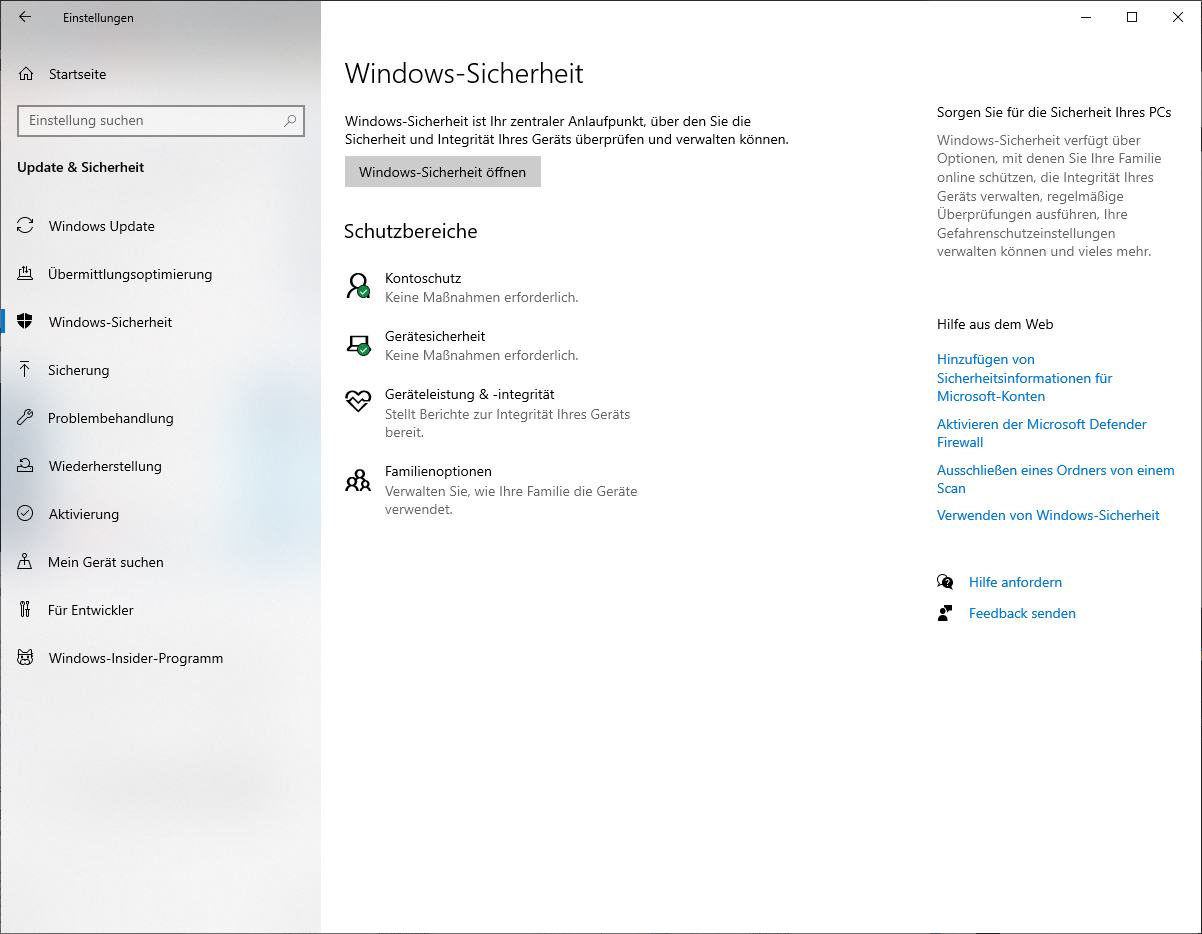This screenshot has height=934, width=1202.
Task: Click the Hilfe anfordern link
Action: point(1015,582)
